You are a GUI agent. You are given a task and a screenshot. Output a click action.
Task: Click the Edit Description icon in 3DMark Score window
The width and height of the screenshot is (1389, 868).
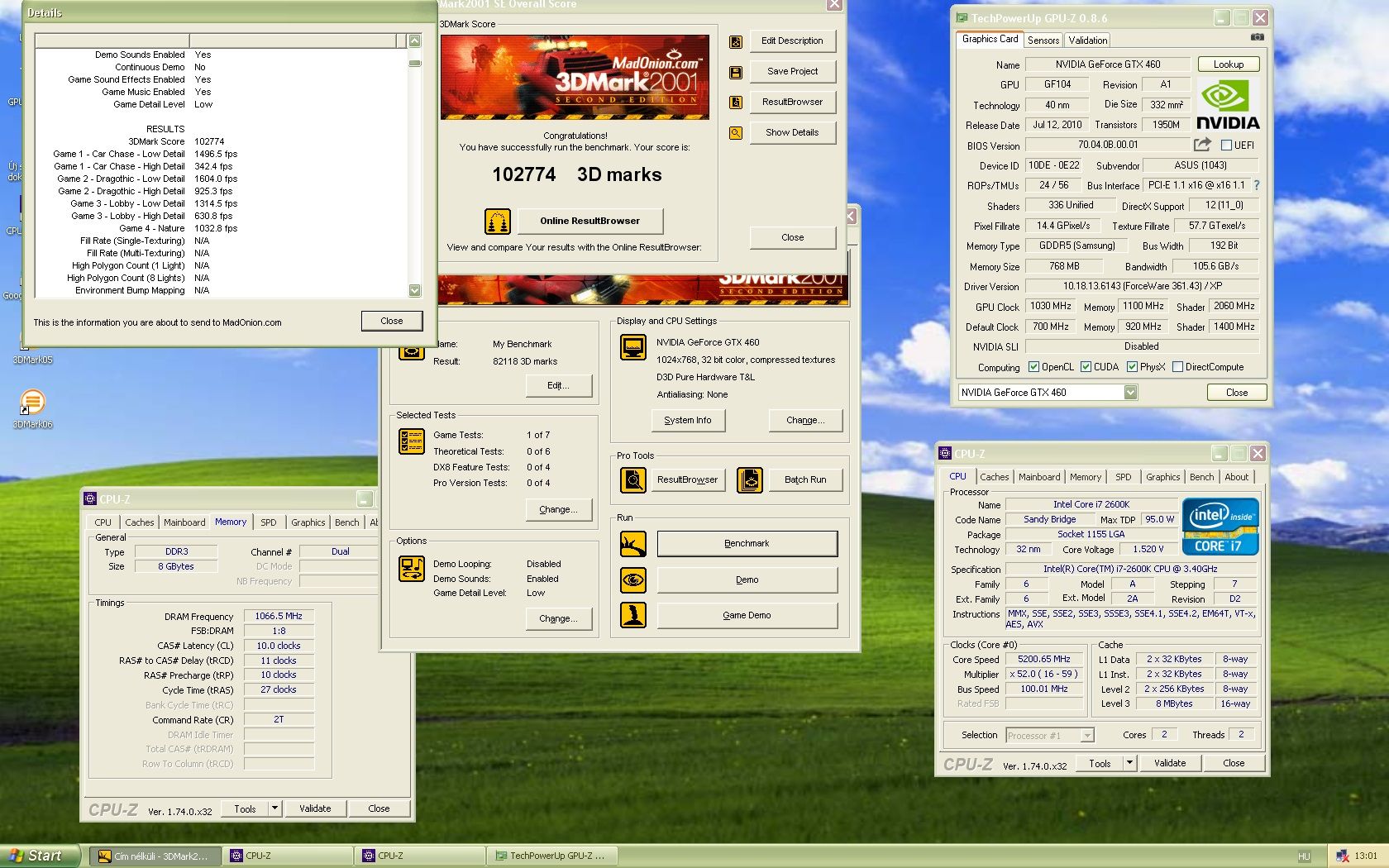[x=735, y=41]
